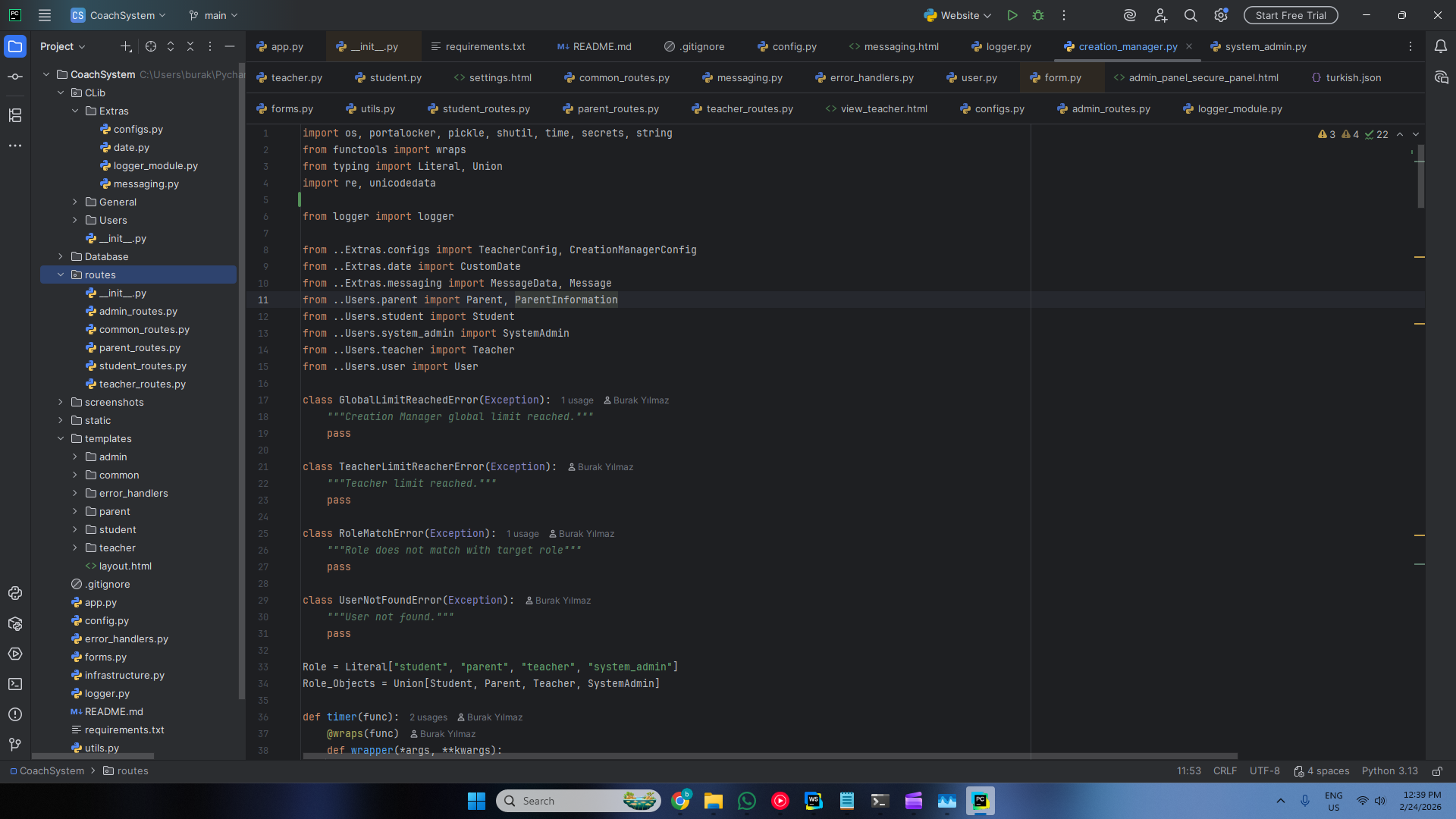Viewport: 1456px width, 819px height.
Task: Expand the Database folder
Action: (61, 256)
